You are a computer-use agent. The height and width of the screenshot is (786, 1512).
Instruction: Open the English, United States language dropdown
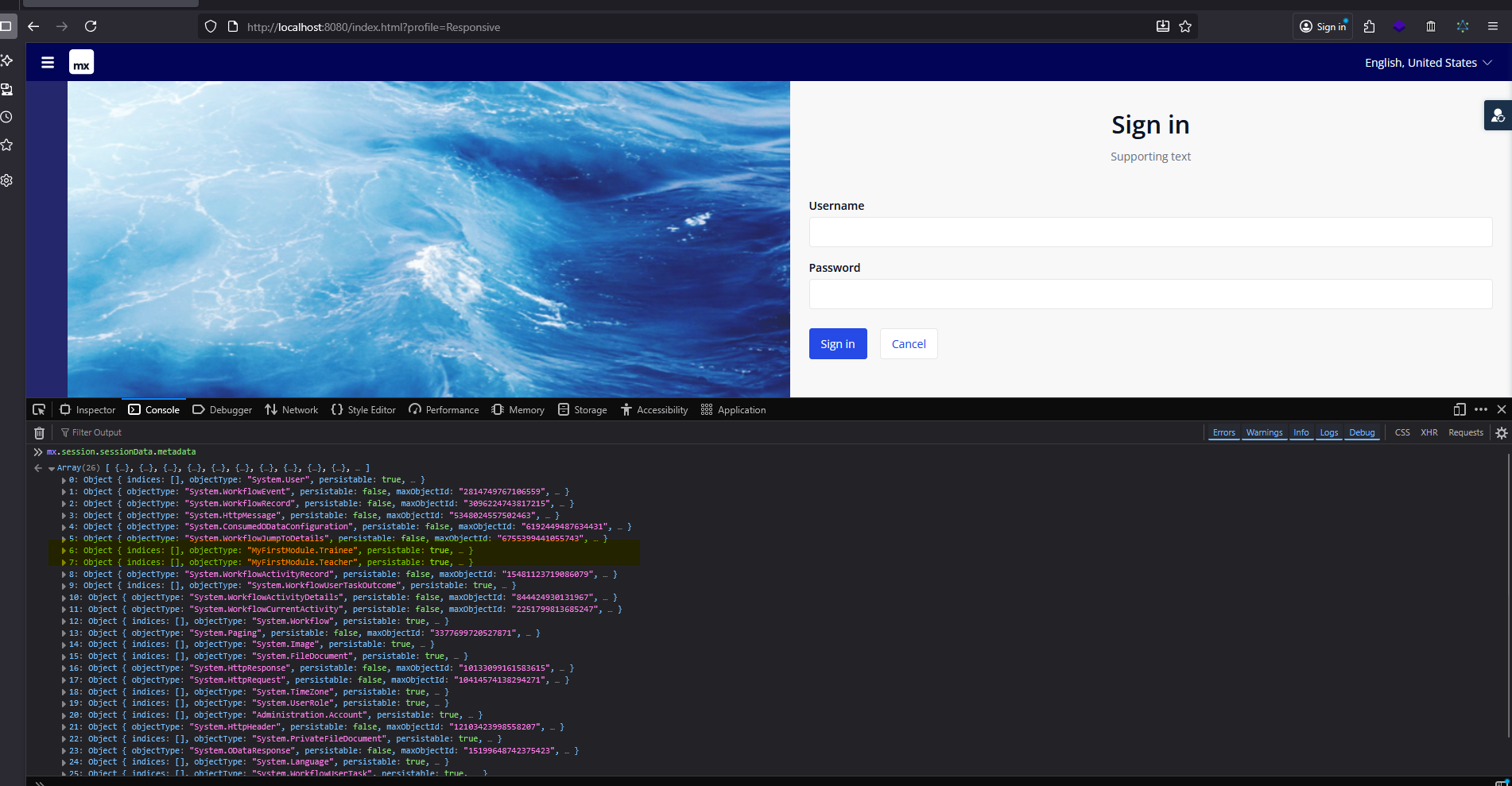point(1428,63)
